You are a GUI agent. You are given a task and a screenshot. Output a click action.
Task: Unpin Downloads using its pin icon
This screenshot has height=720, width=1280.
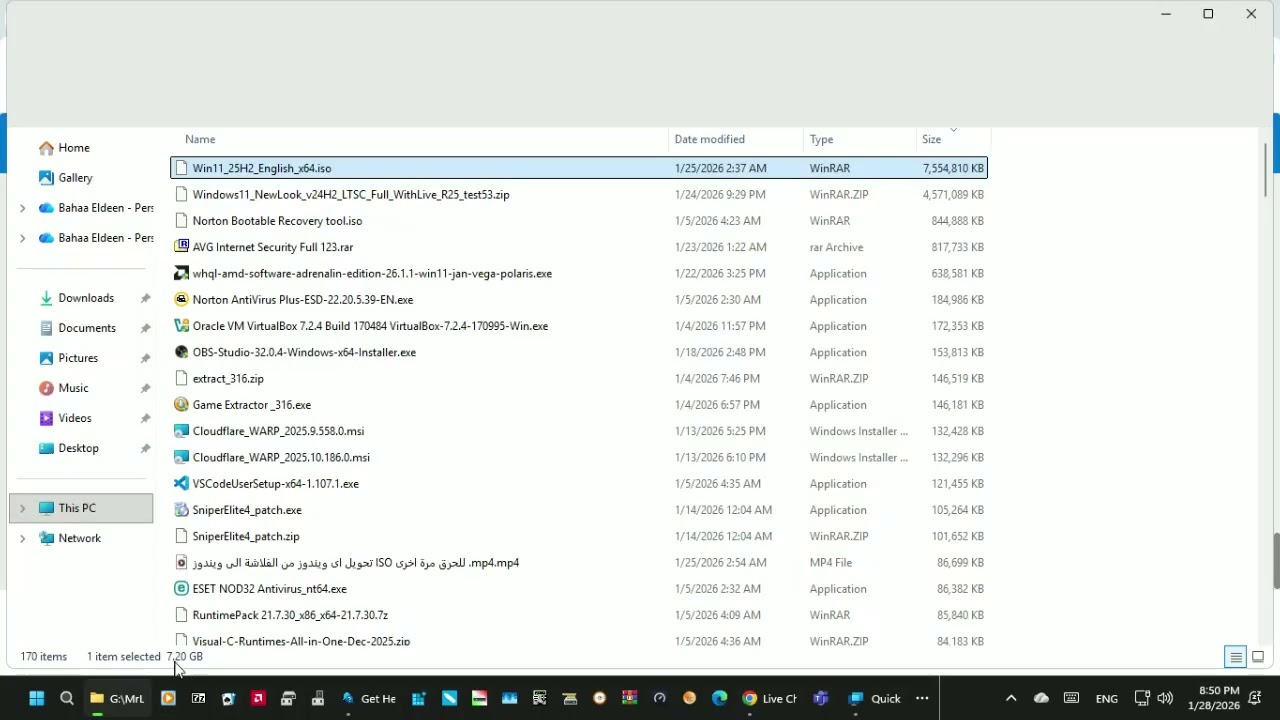point(145,298)
